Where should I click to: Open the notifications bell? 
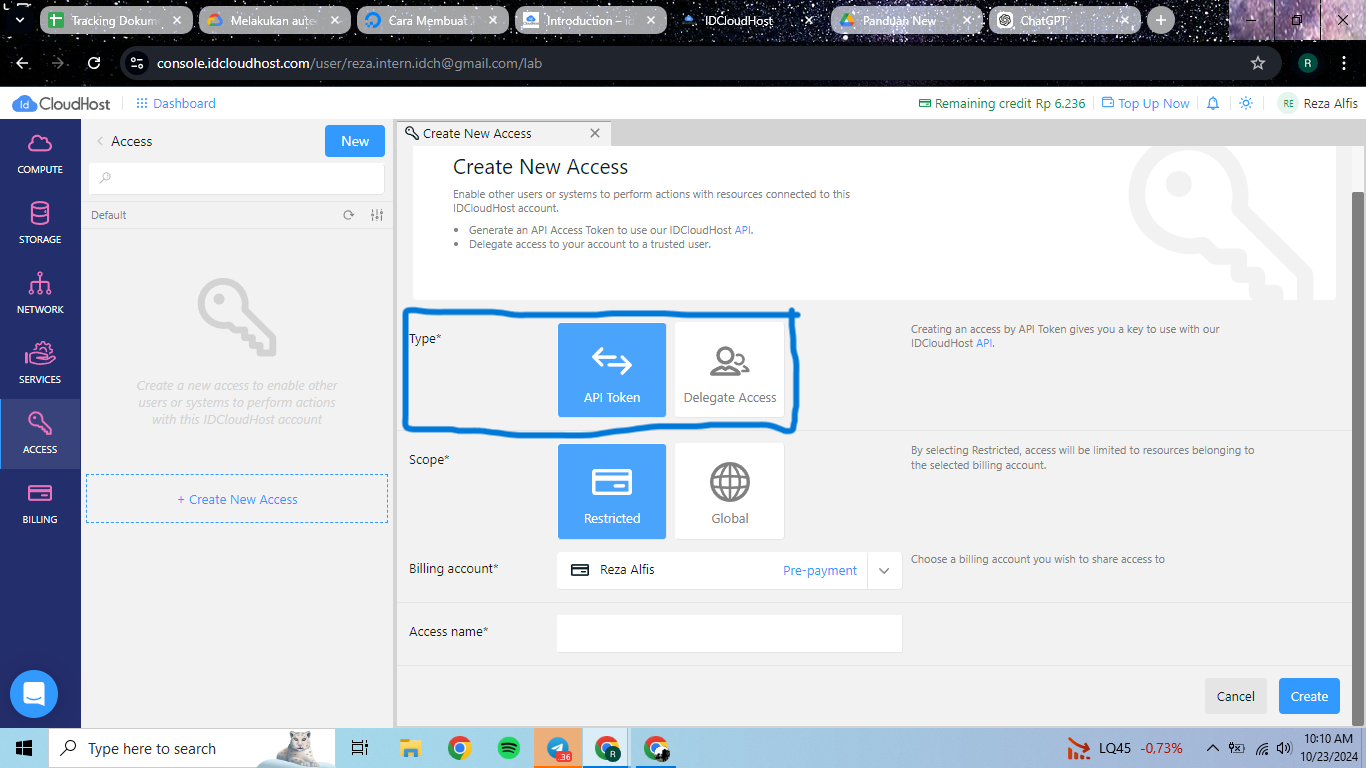[x=1213, y=103]
